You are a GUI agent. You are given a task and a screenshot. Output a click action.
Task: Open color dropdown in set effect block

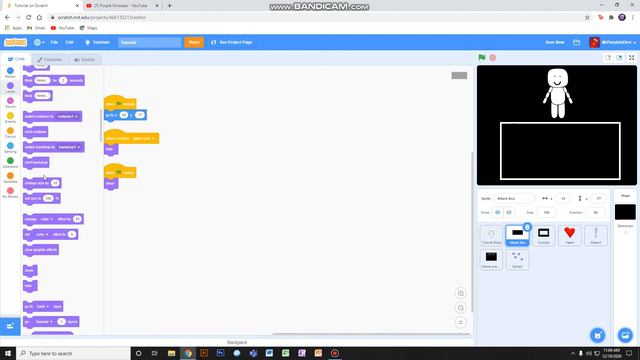(42, 234)
